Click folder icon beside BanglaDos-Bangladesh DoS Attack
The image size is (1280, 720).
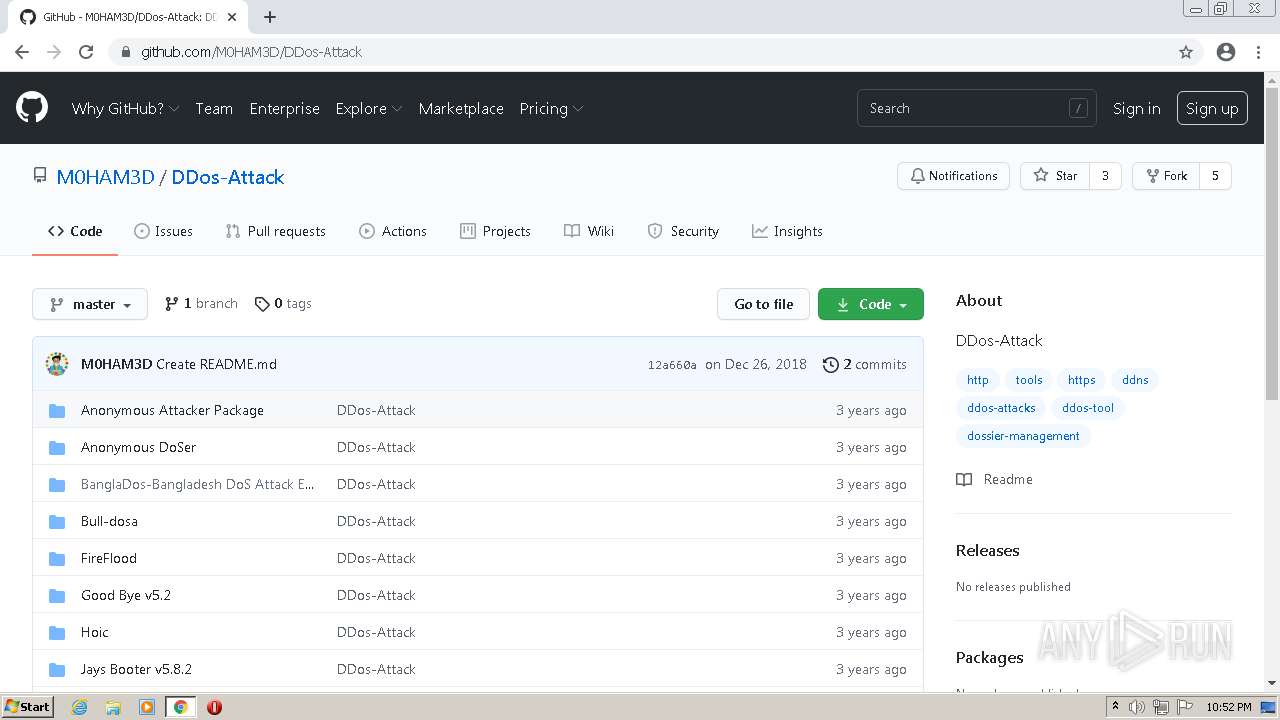[57, 484]
